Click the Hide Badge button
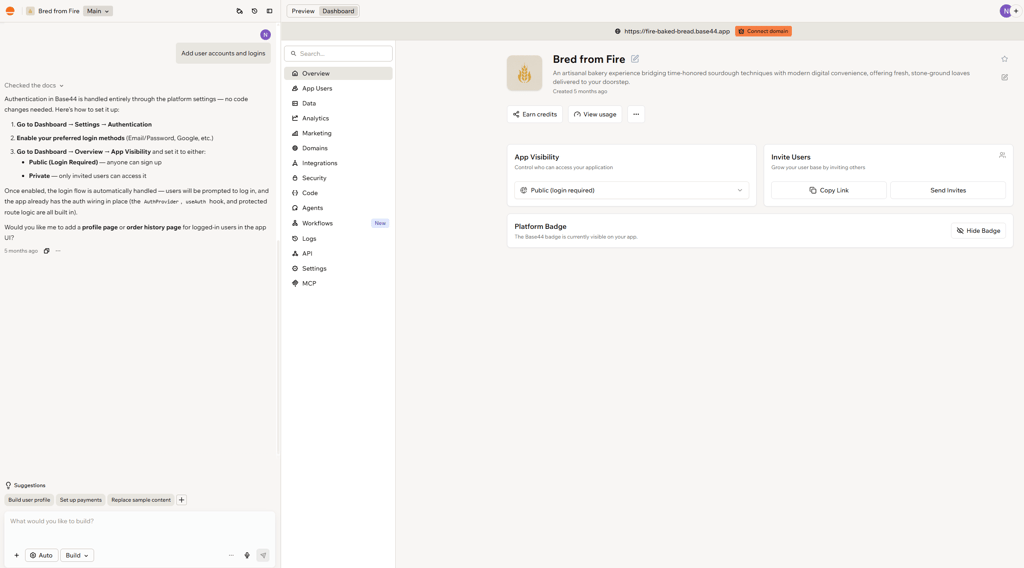Viewport: 1024px width, 568px height. tap(978, 230)
